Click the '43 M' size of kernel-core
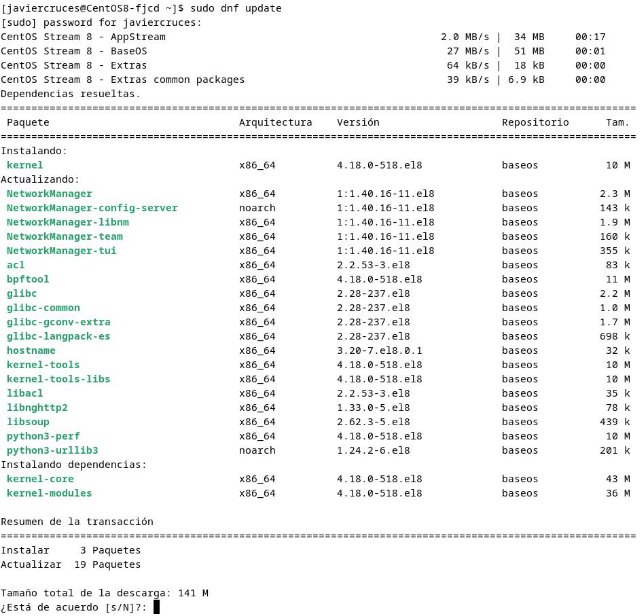 click(618, 479)
